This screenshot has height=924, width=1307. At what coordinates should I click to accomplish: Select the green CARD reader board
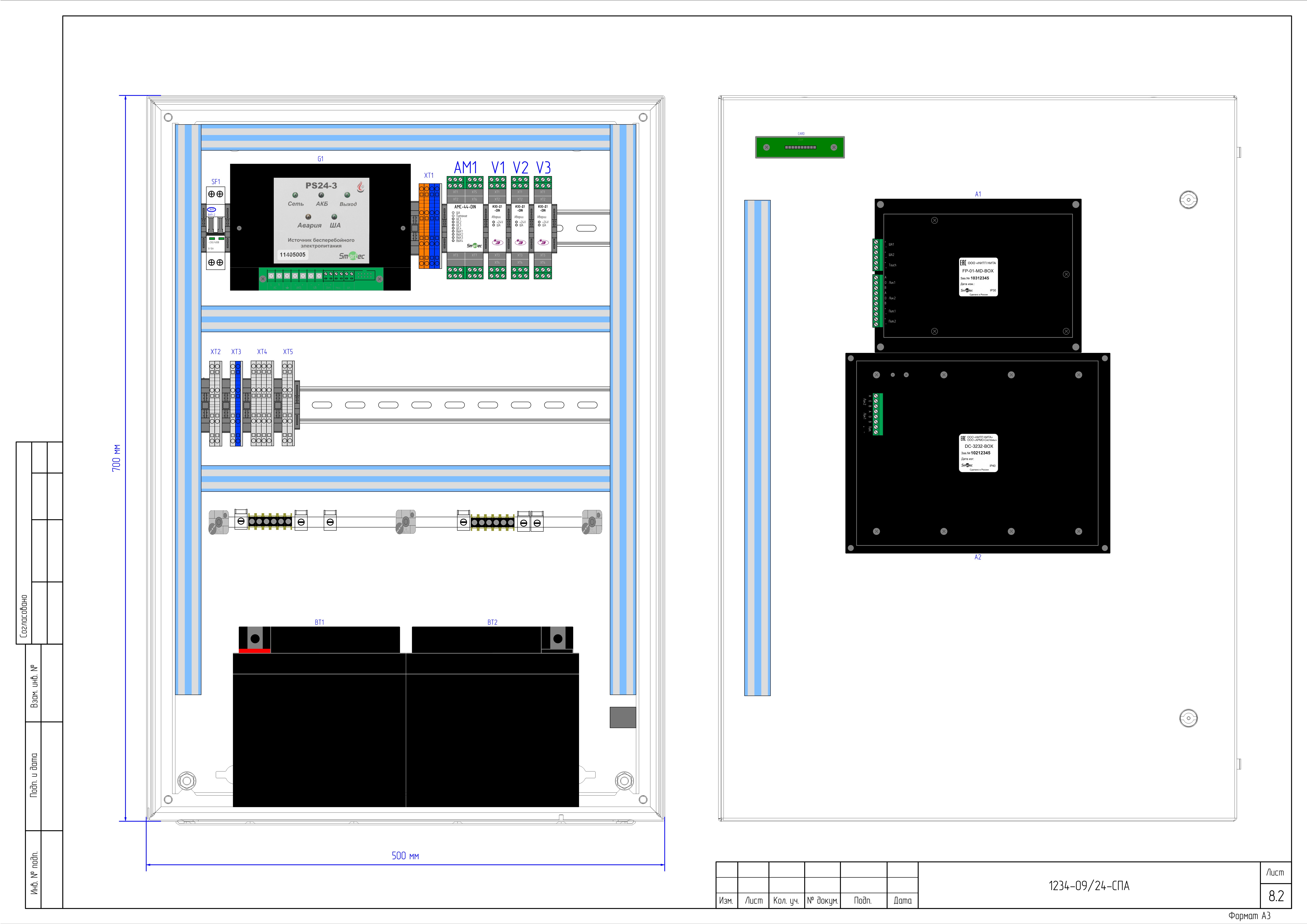click(x=800, y=147)
